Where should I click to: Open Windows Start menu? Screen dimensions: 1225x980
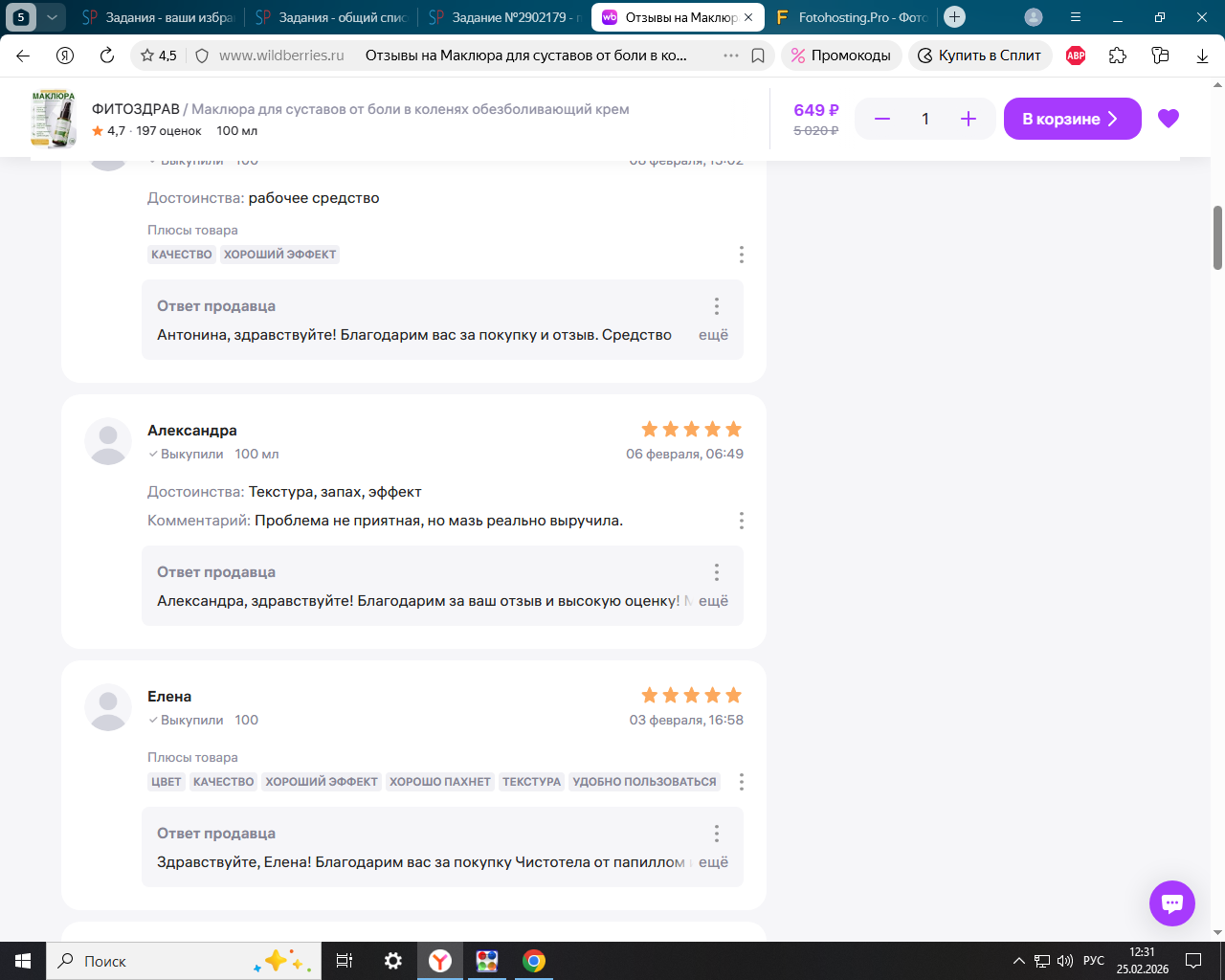(23, 961)
